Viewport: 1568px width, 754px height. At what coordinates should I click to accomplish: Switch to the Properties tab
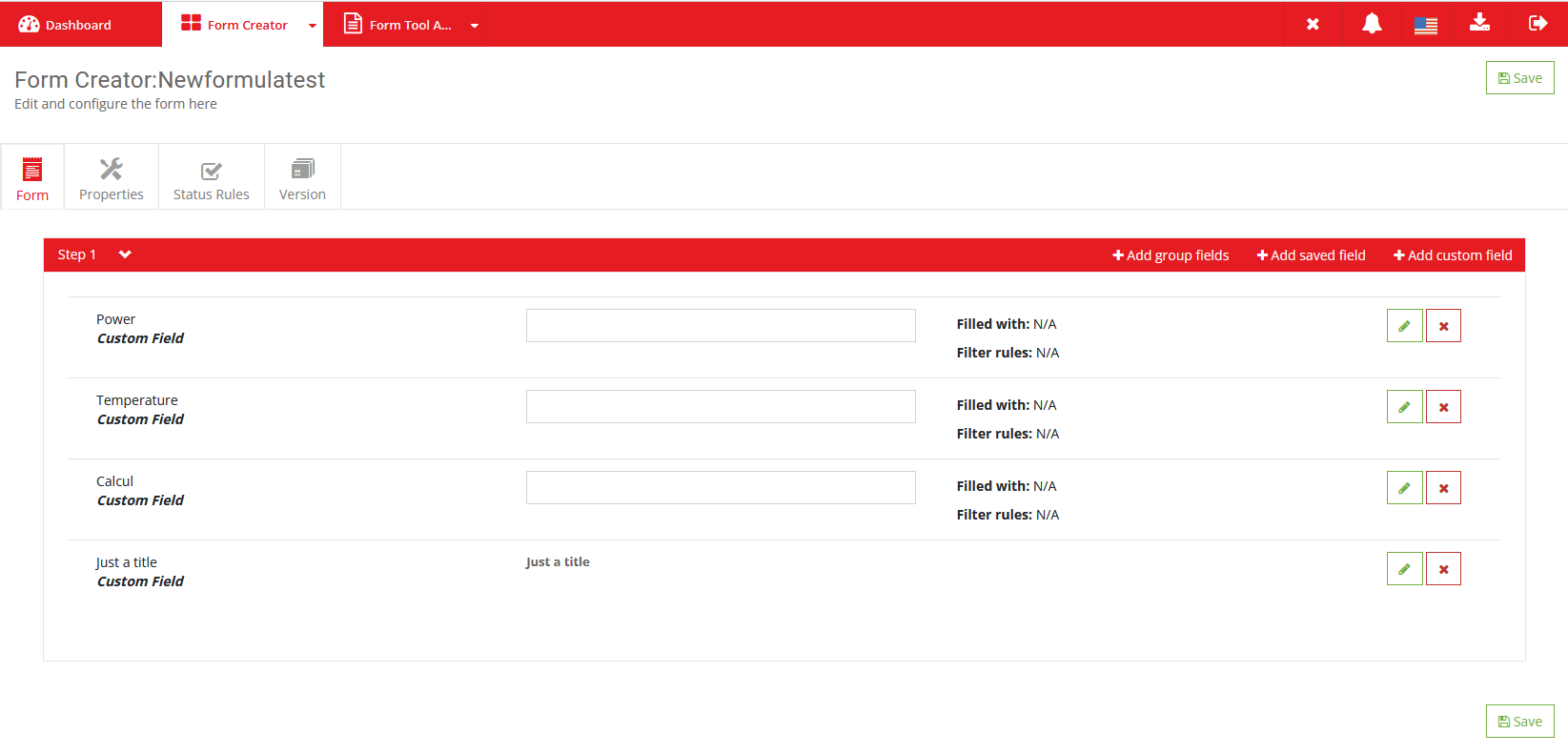[x=112, y=178]
